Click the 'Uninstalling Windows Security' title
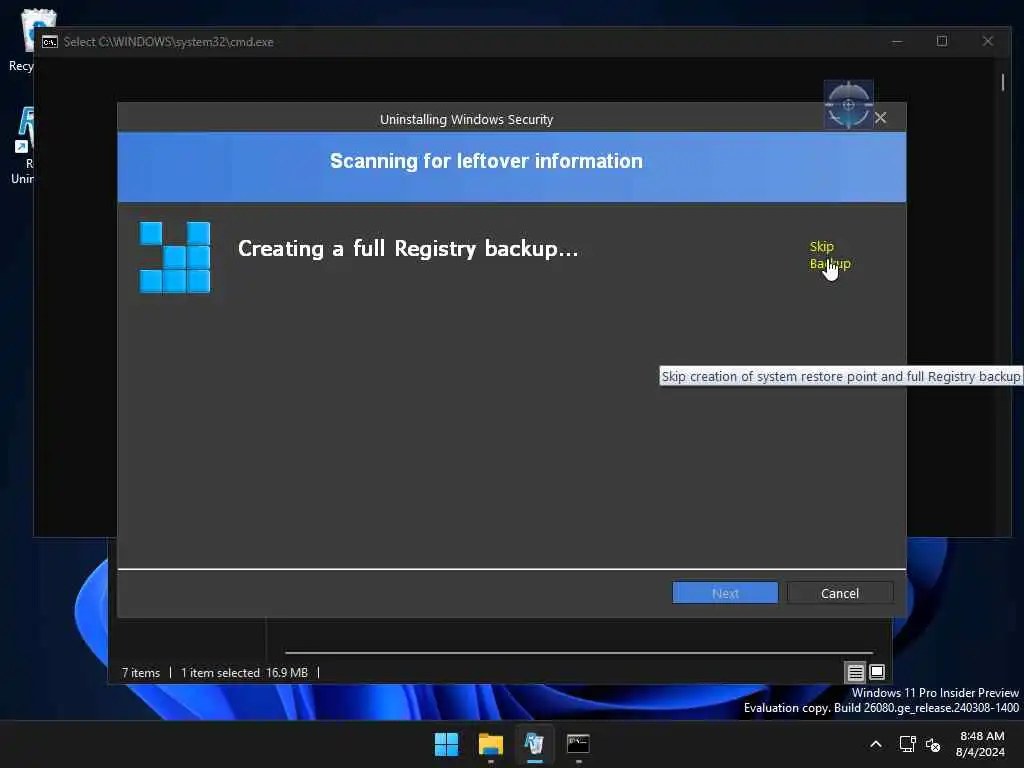The height and width of the screenshot is (768, 1024). pyautogui.click(x=466, y=120)
